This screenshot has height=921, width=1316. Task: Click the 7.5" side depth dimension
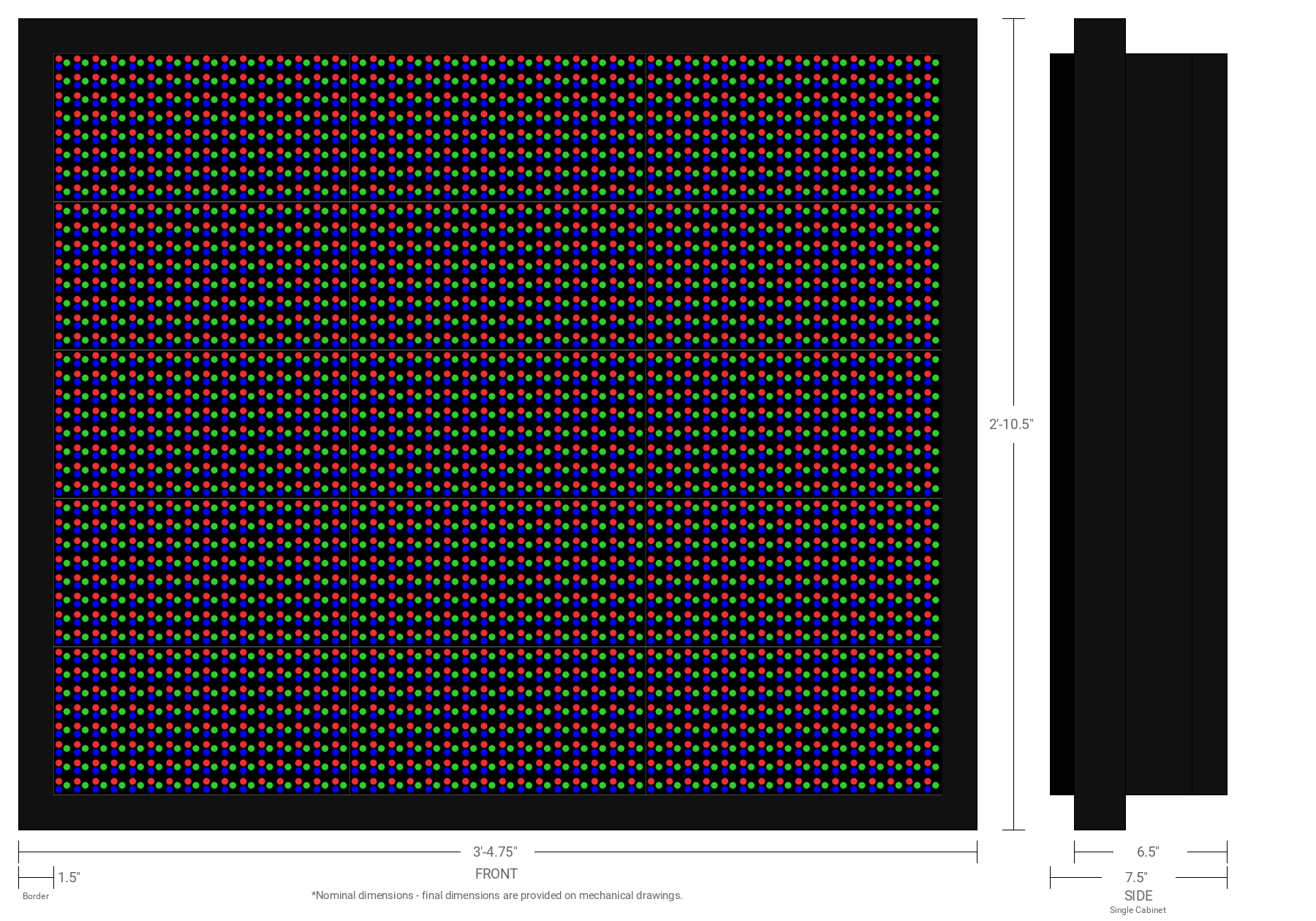[x=1136, y=878]
